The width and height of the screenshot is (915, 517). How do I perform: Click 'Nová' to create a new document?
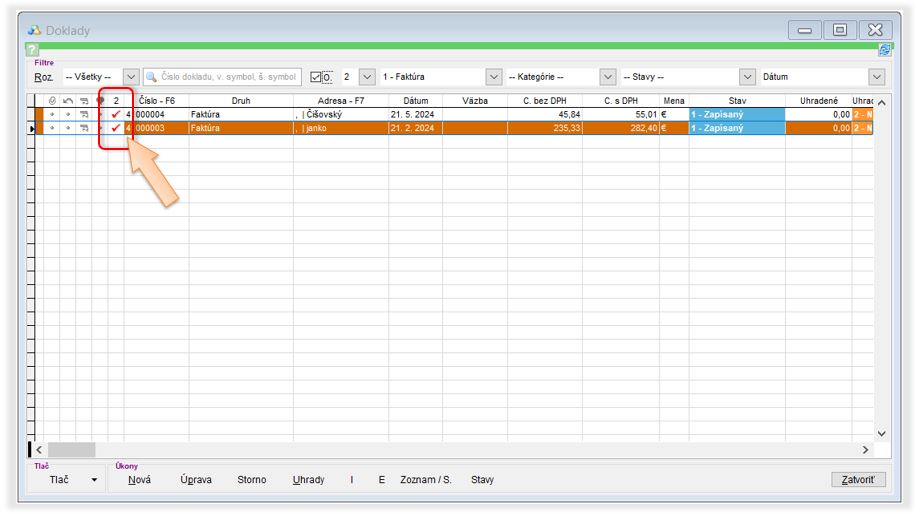point(140,480)
